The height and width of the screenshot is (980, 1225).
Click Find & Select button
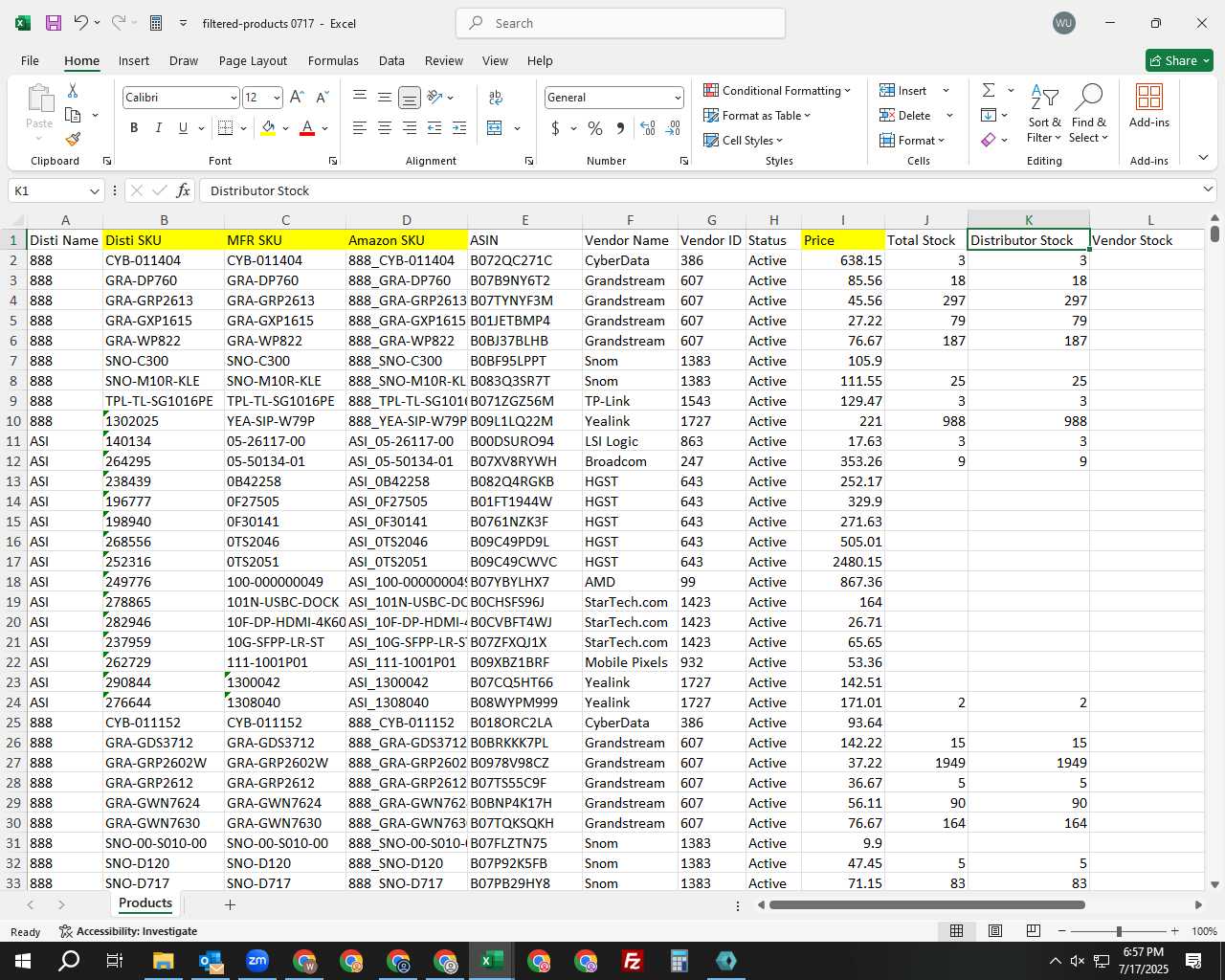[x=1089, y=113]
